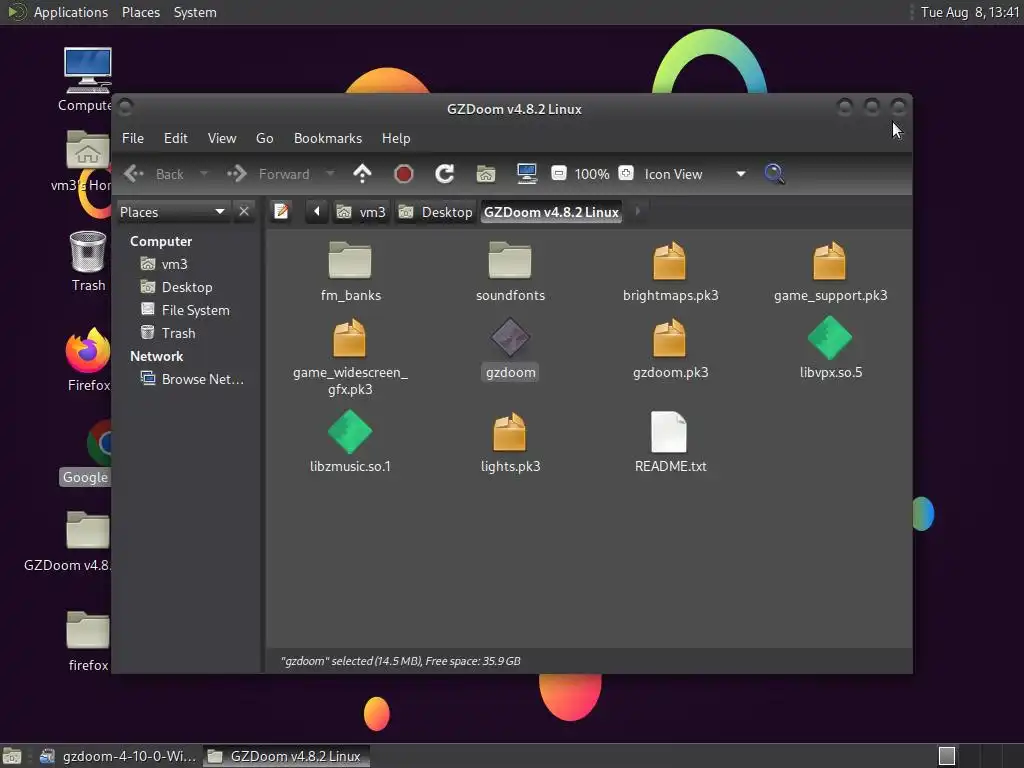Image resolution: width=1024 pixels, height=768 pixels.
Task: Open Computer location from toolbar
Action: 526,174
